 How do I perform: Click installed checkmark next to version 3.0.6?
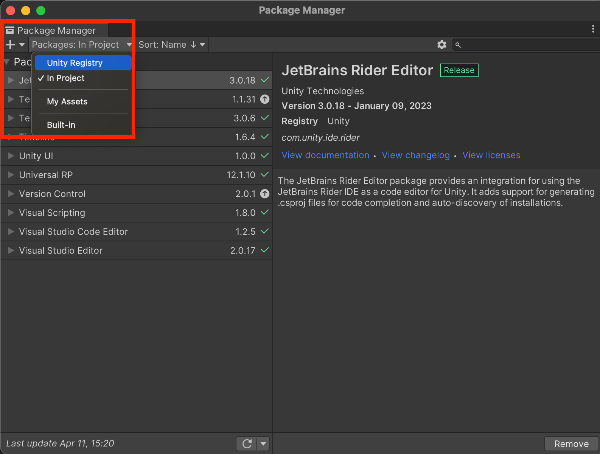264,118
